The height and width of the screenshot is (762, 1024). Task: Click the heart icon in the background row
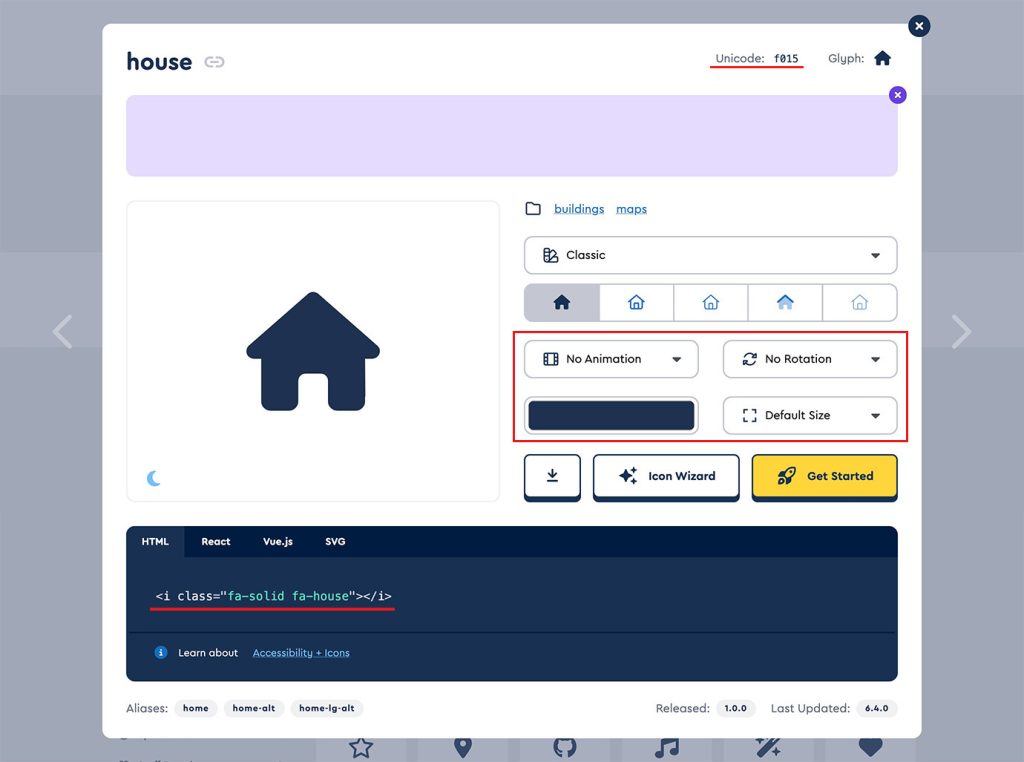(x=870, y=748)
